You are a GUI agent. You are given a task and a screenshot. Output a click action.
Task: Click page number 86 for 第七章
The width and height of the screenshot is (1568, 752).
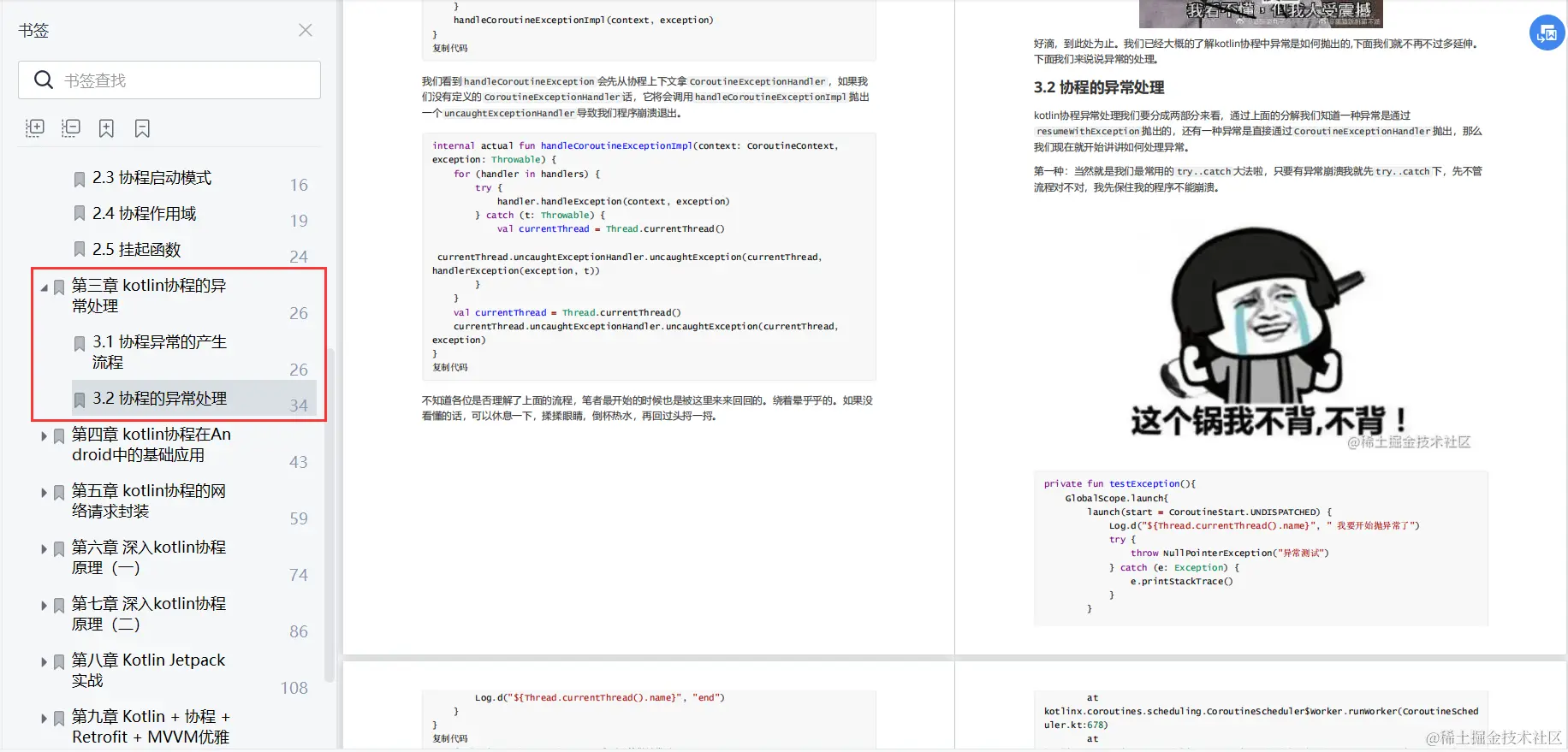coord(299,631)
